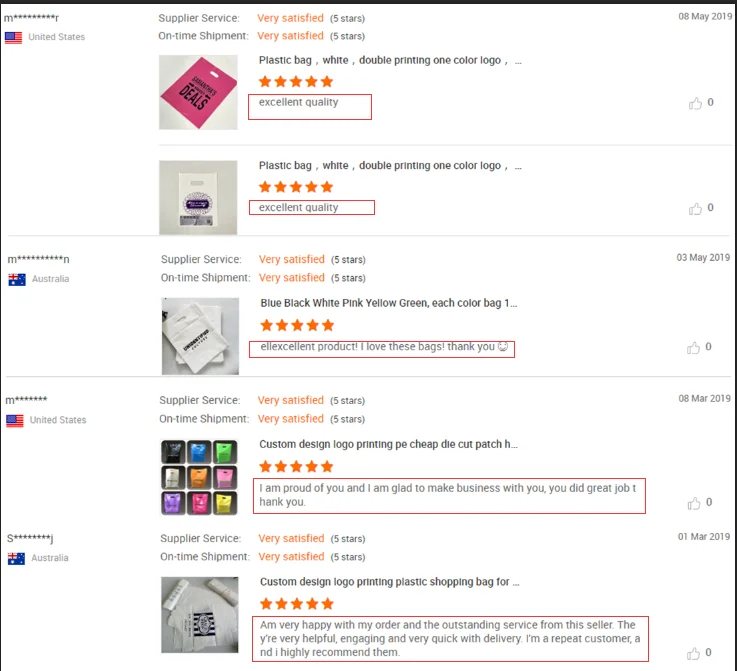Screen dimensions: 737x671
Task: View the colorful bags grid thumbnail
Action: (x=199, y=477)
